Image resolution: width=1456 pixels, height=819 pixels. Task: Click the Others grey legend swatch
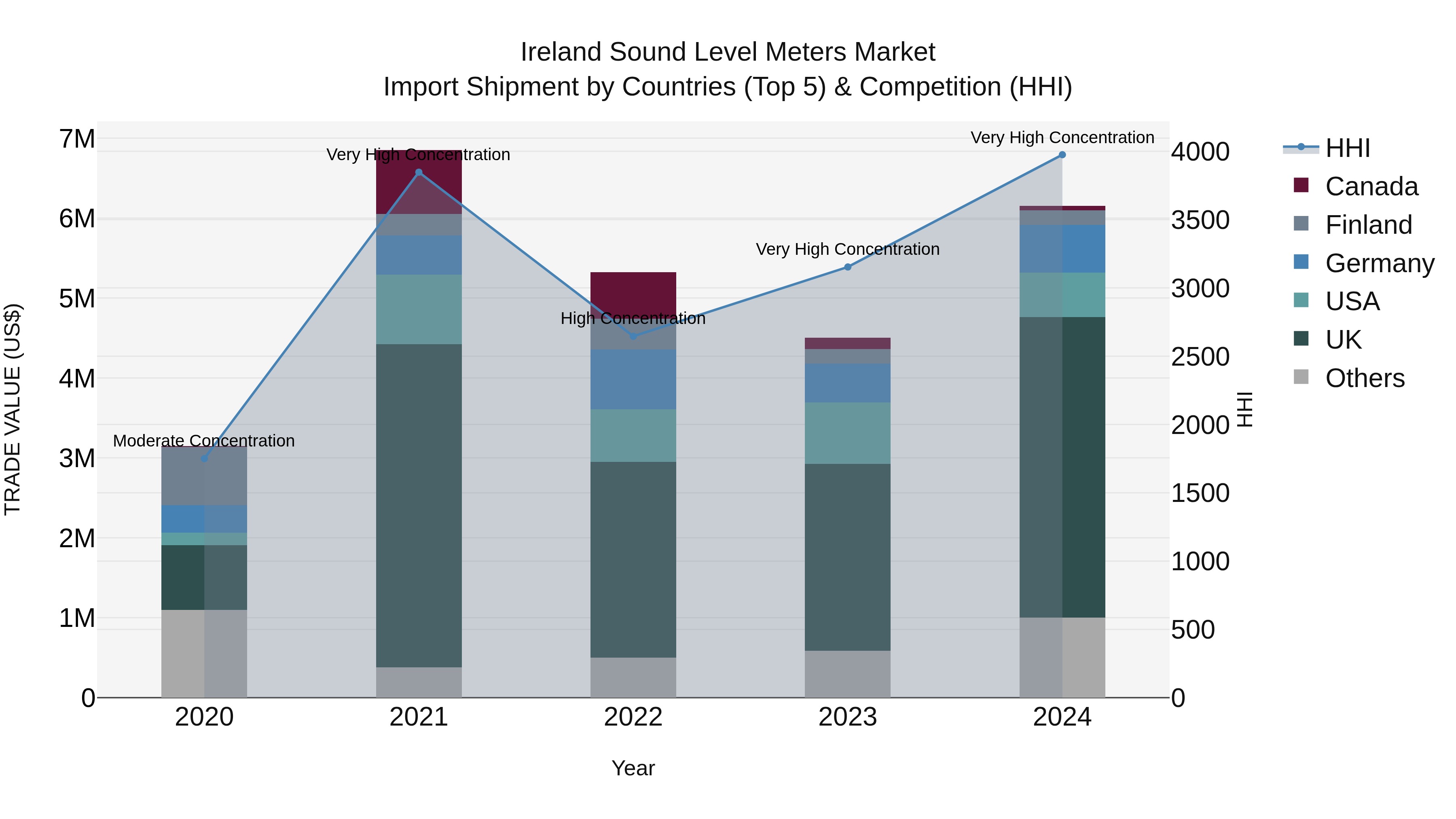click(x=1301, y=377)
